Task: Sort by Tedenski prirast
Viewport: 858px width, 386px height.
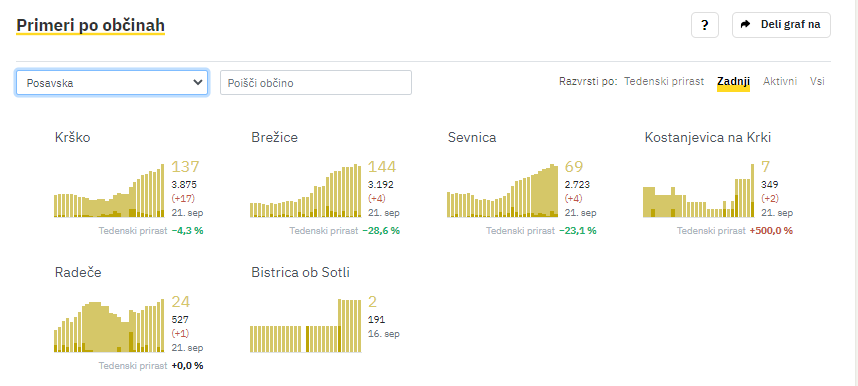Action: pos(664,82)
